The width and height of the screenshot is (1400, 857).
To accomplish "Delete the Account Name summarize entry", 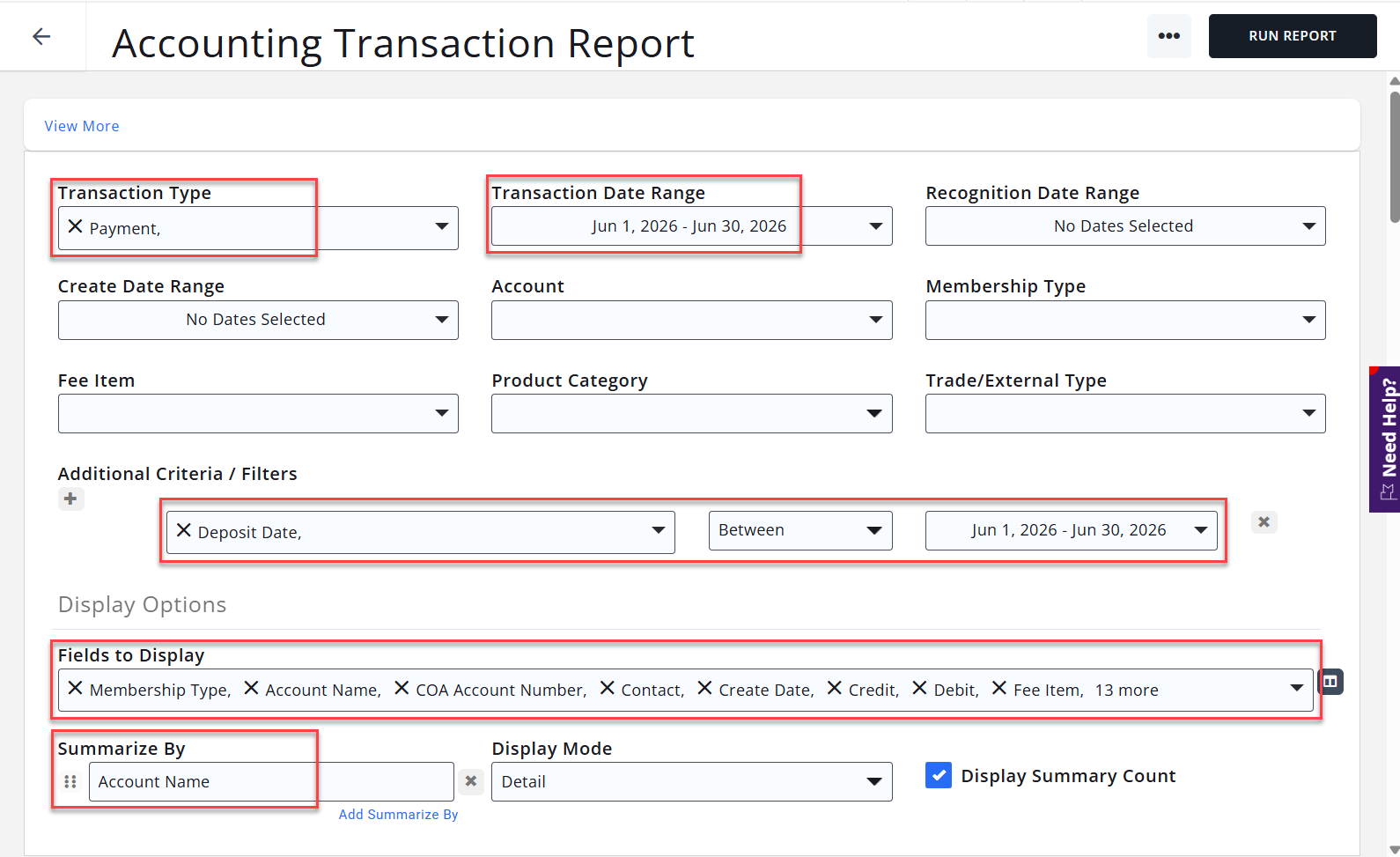I will pos(471,781).
